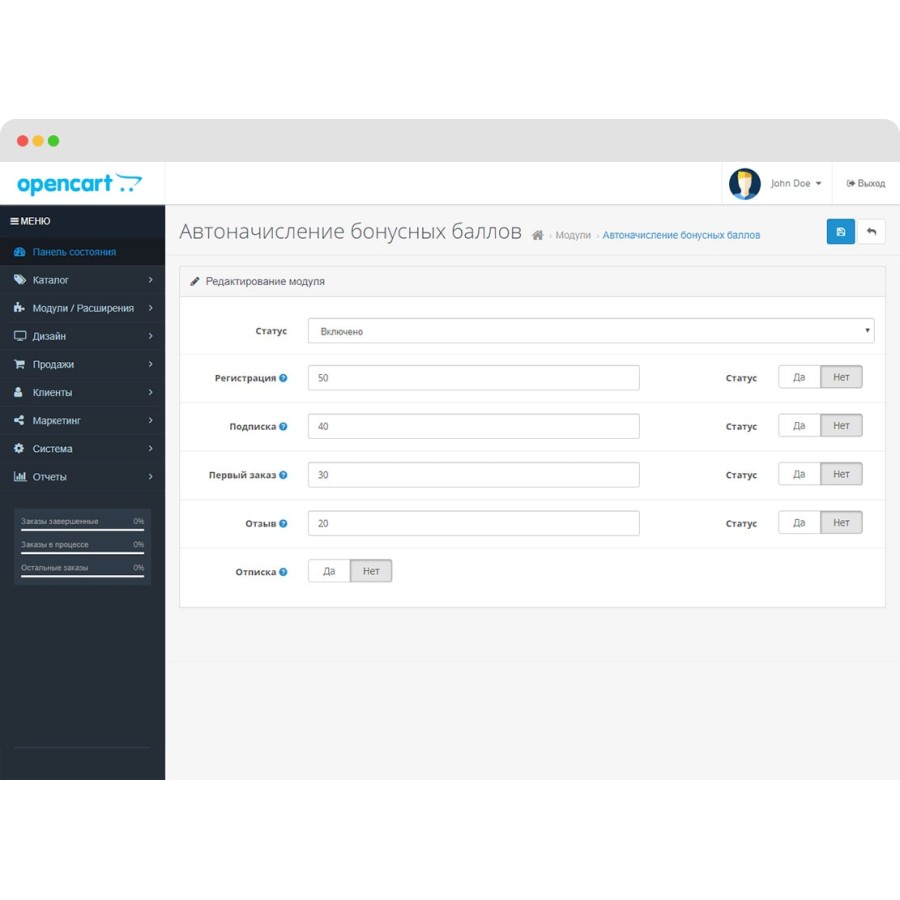Click the cart icon beside Продажи
The width and height of the screenshot is (900, 900).
click(19, 364)
